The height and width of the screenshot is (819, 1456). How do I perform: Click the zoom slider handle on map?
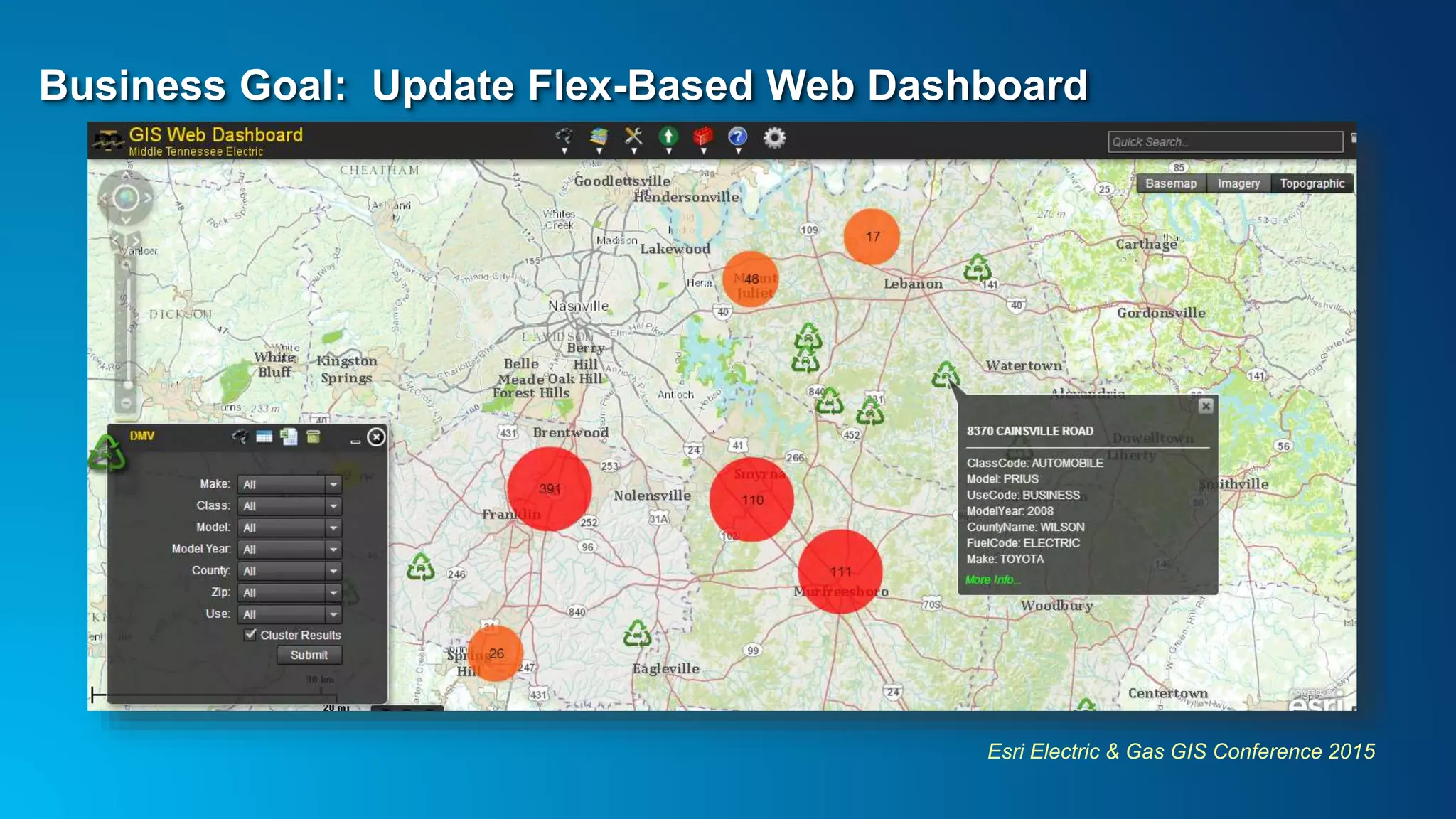click(129, 385)
